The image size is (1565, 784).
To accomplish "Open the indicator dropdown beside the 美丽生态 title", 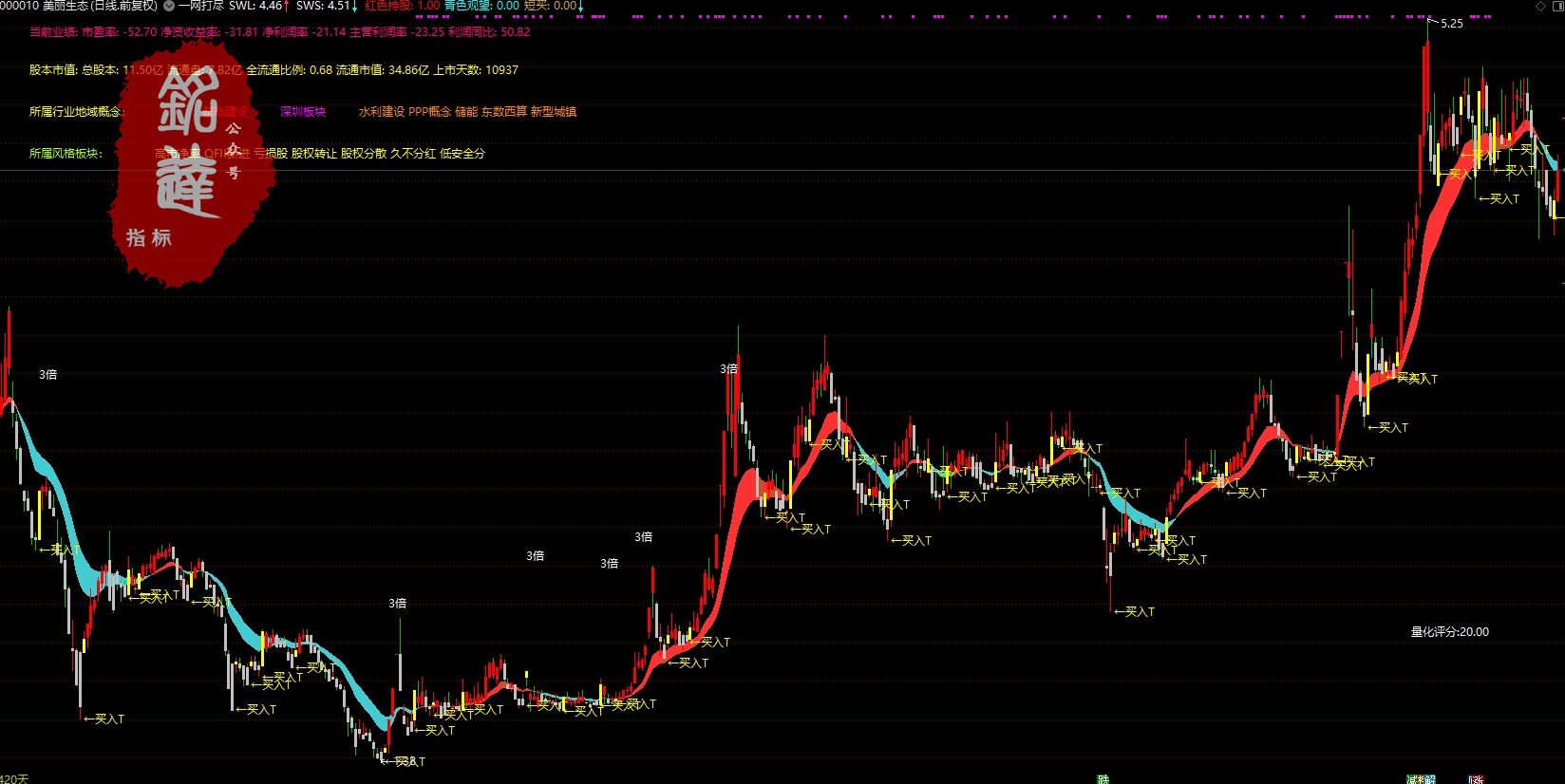I will click(169, 6).
